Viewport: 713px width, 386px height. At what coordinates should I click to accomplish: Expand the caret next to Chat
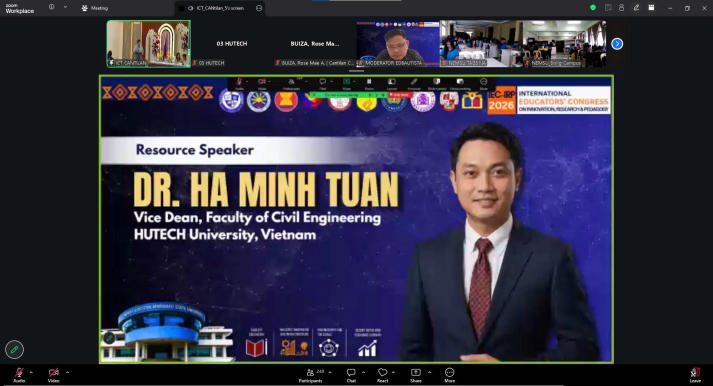click(x=363, y=372)
